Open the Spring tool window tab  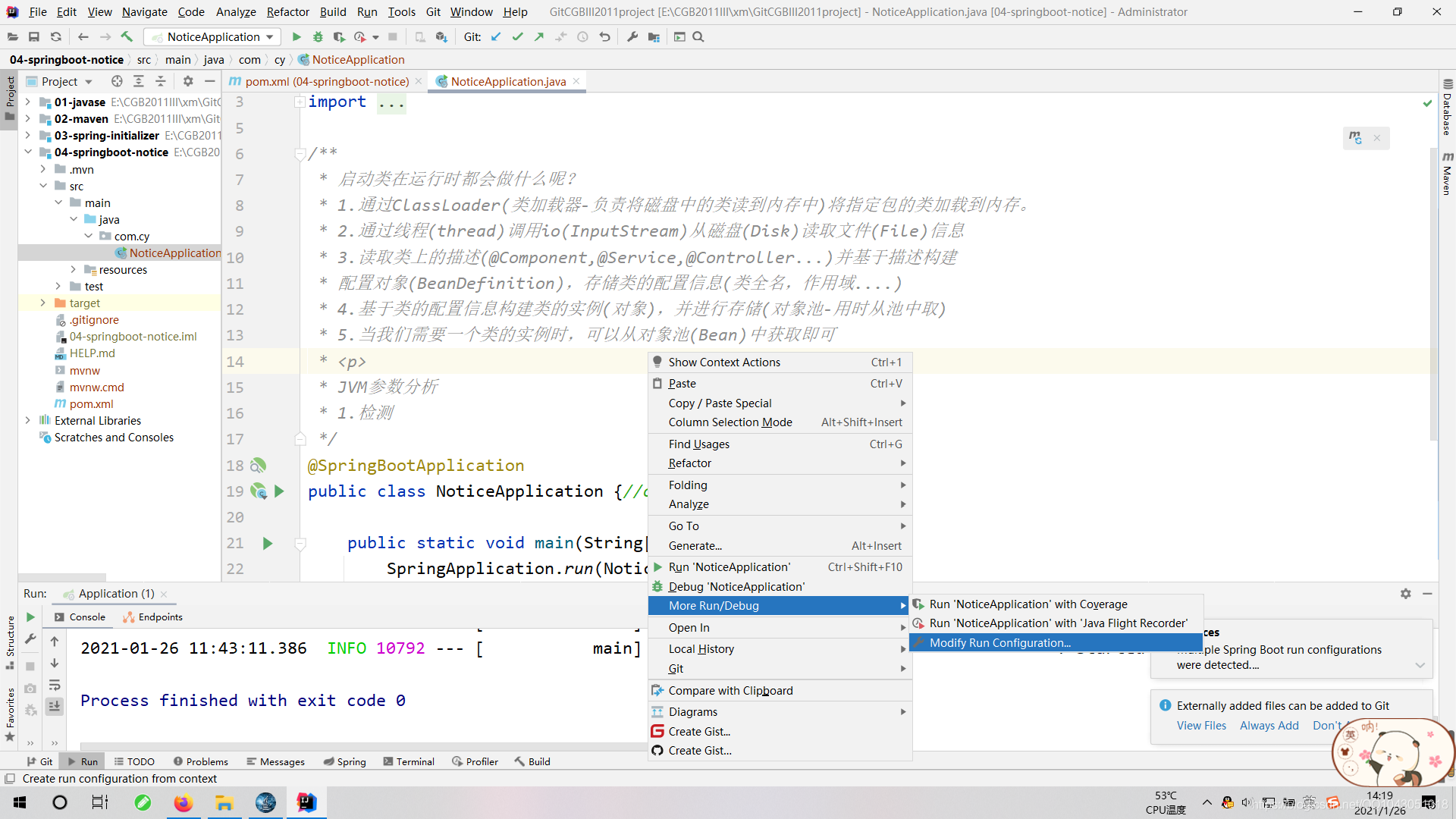[x=345, y=761]
